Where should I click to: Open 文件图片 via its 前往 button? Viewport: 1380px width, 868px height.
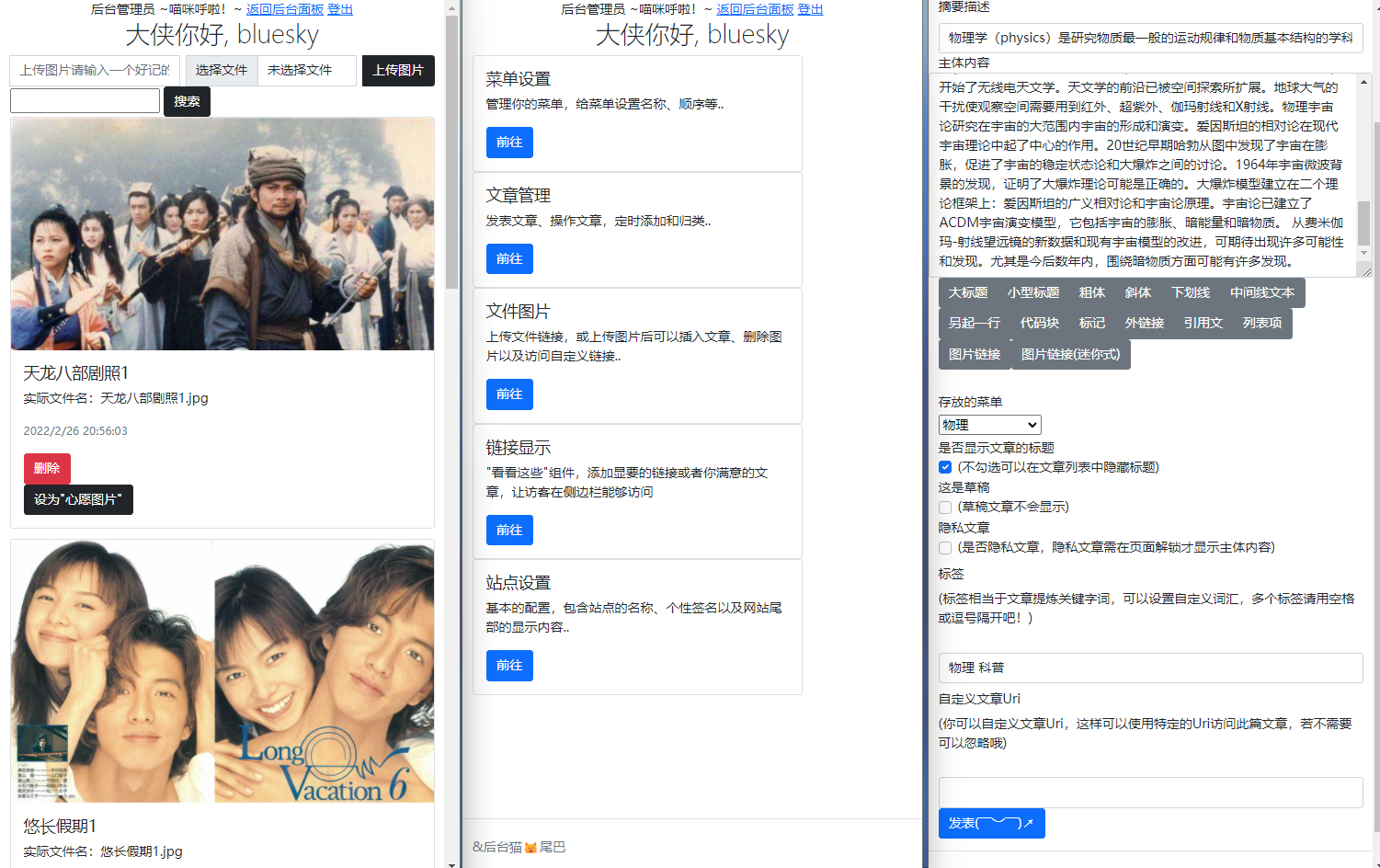tap(509, 394)
